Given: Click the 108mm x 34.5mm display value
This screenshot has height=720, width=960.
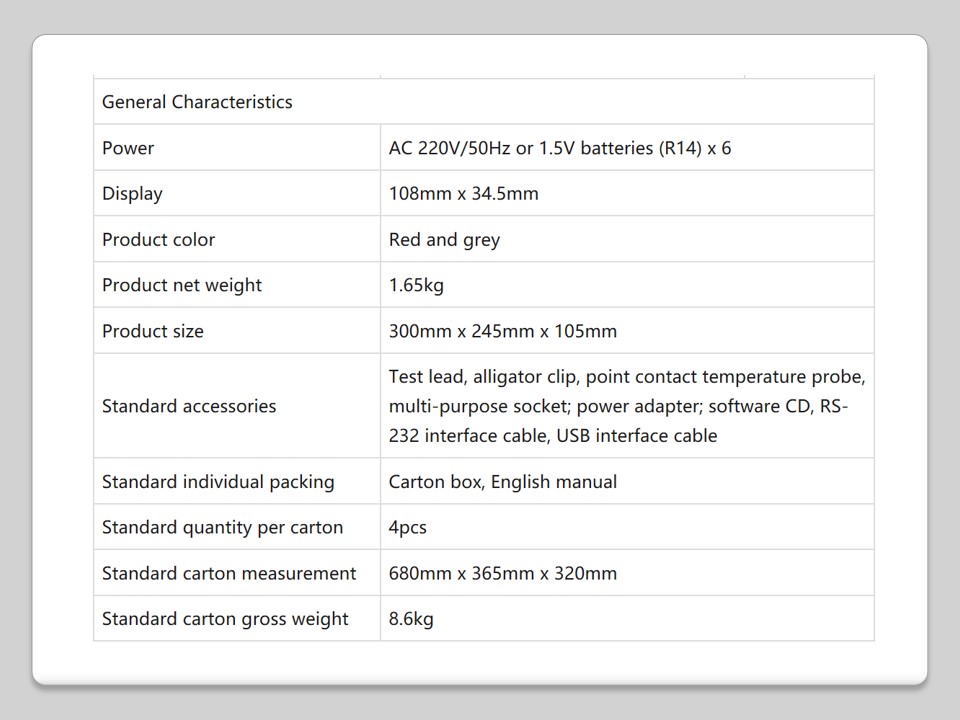Looking at the screenshot, I should [x=463, y=194].
